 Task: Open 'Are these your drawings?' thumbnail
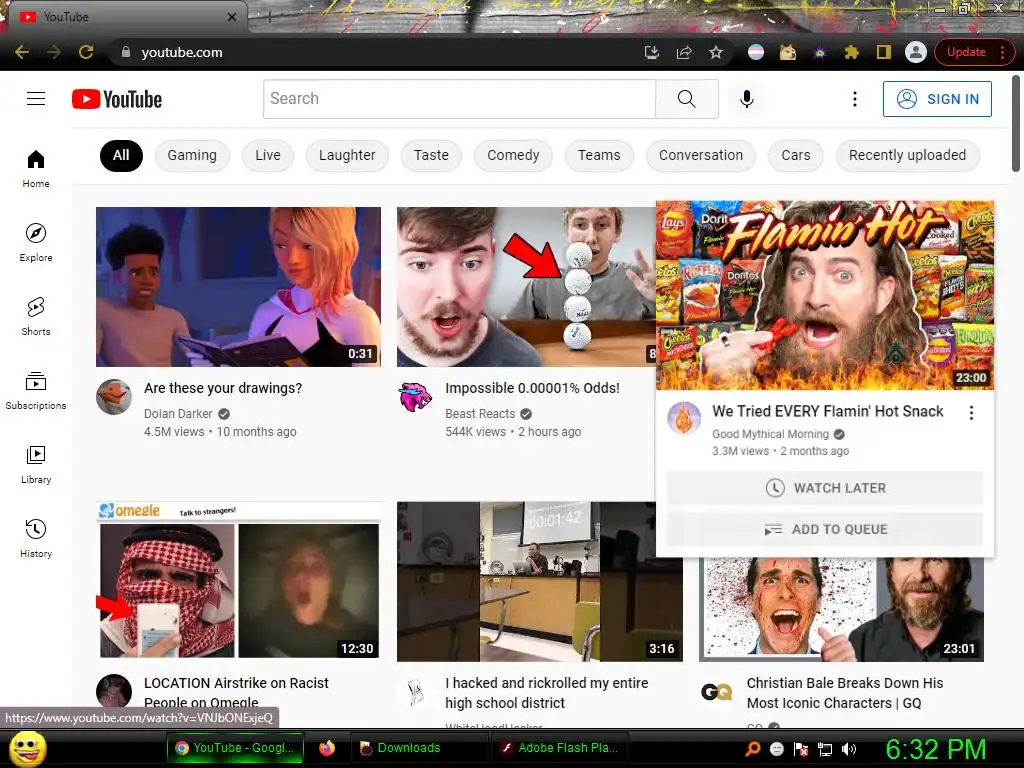coord(238,287)
